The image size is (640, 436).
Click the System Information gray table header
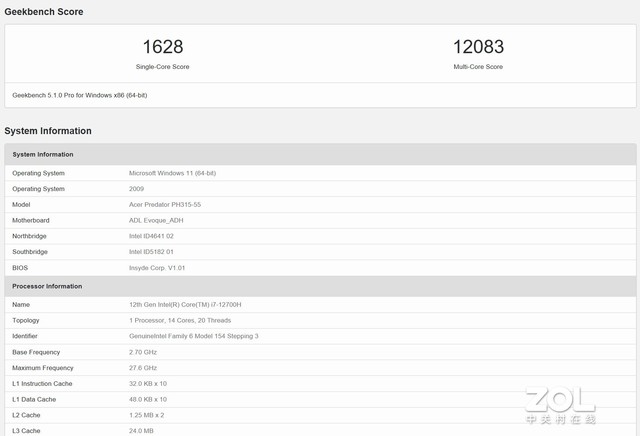(320, 154)
